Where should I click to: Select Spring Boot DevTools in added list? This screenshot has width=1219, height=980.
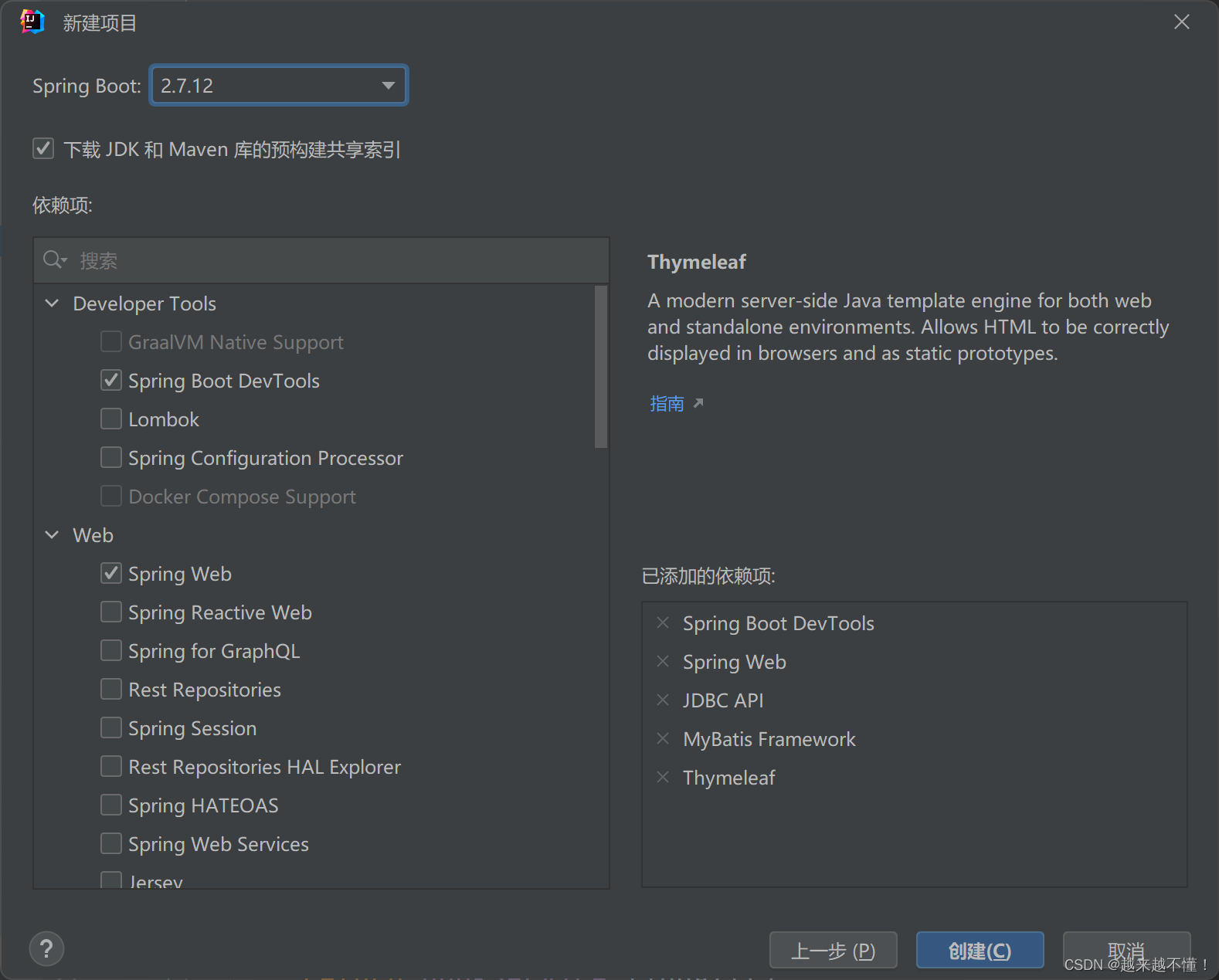coord(779,623)
